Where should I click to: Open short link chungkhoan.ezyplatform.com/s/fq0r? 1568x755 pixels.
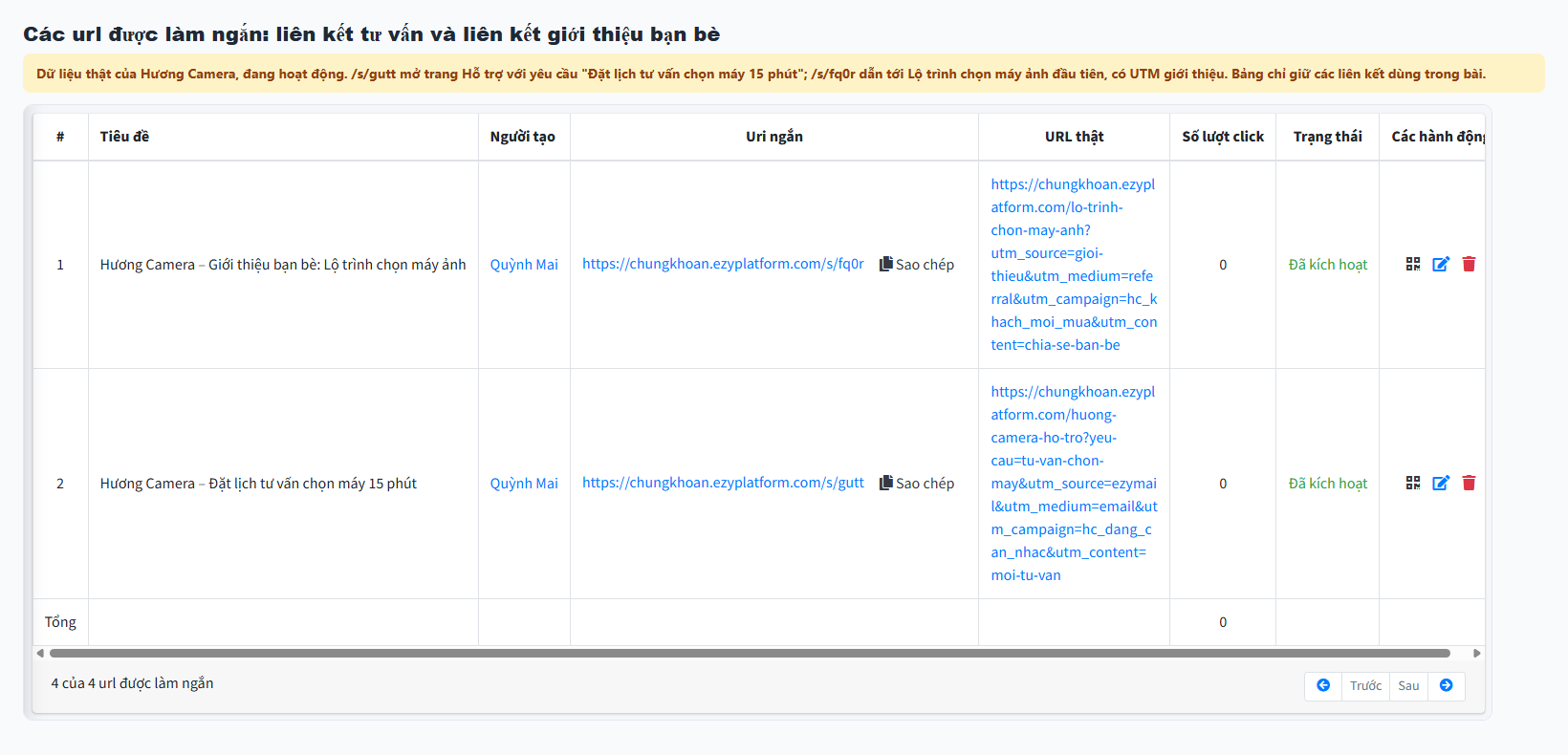click(x=723, y=264)
